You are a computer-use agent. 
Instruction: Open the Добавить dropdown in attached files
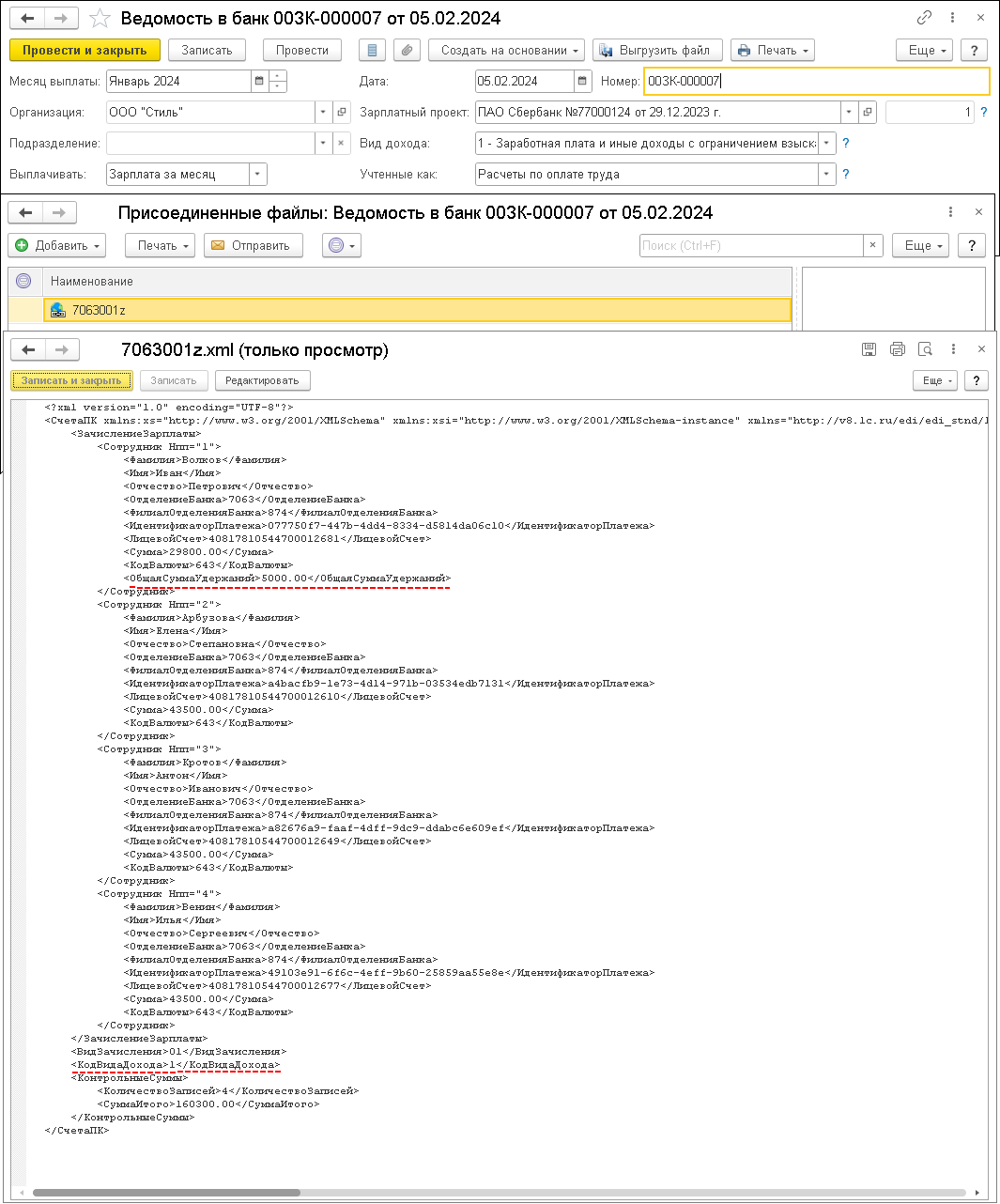pos(57,245)
